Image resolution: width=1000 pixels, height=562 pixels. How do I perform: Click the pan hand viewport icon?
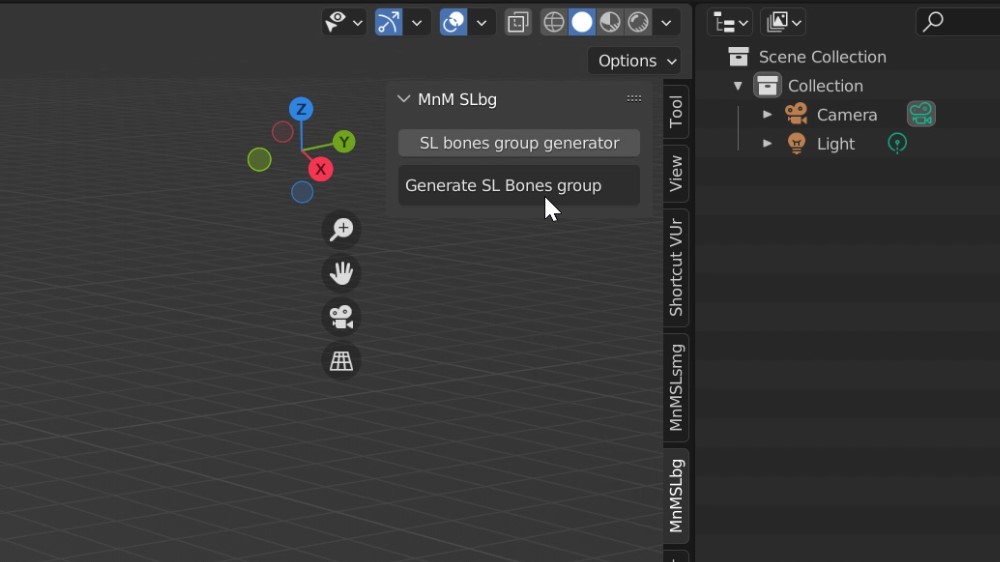(x=341, y=273)
